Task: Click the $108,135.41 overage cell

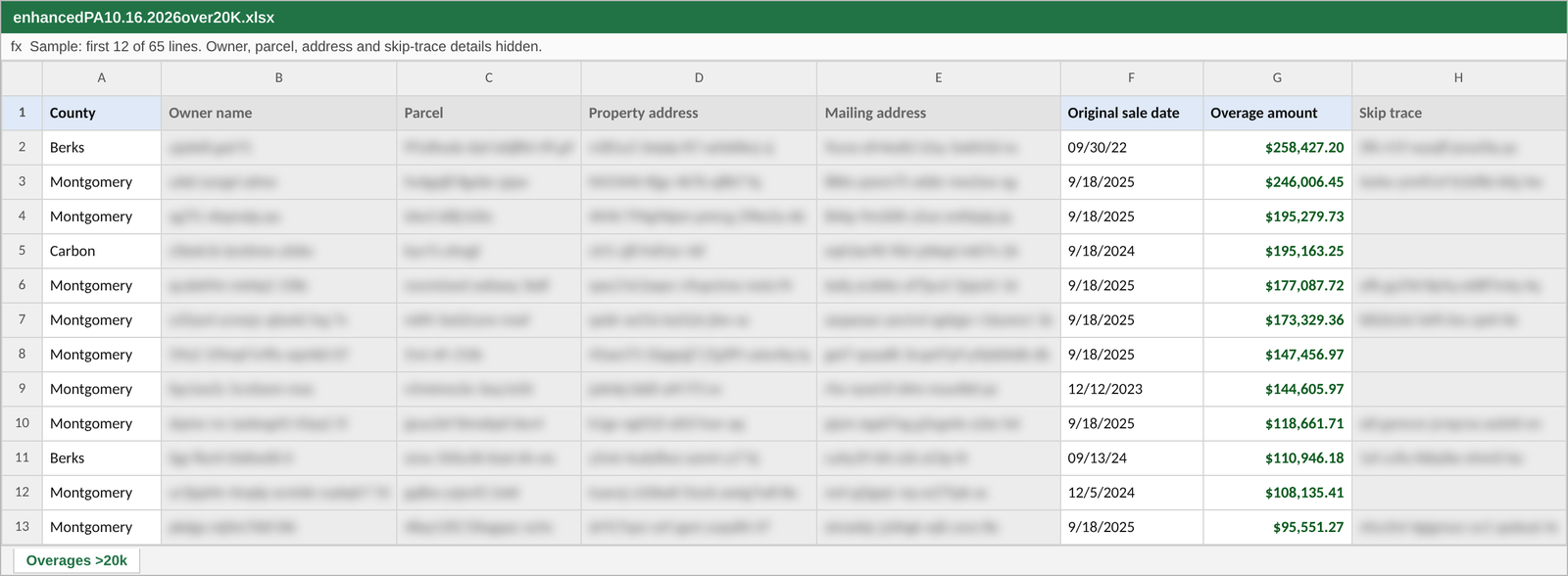Action: click(x=1277, y=493)
